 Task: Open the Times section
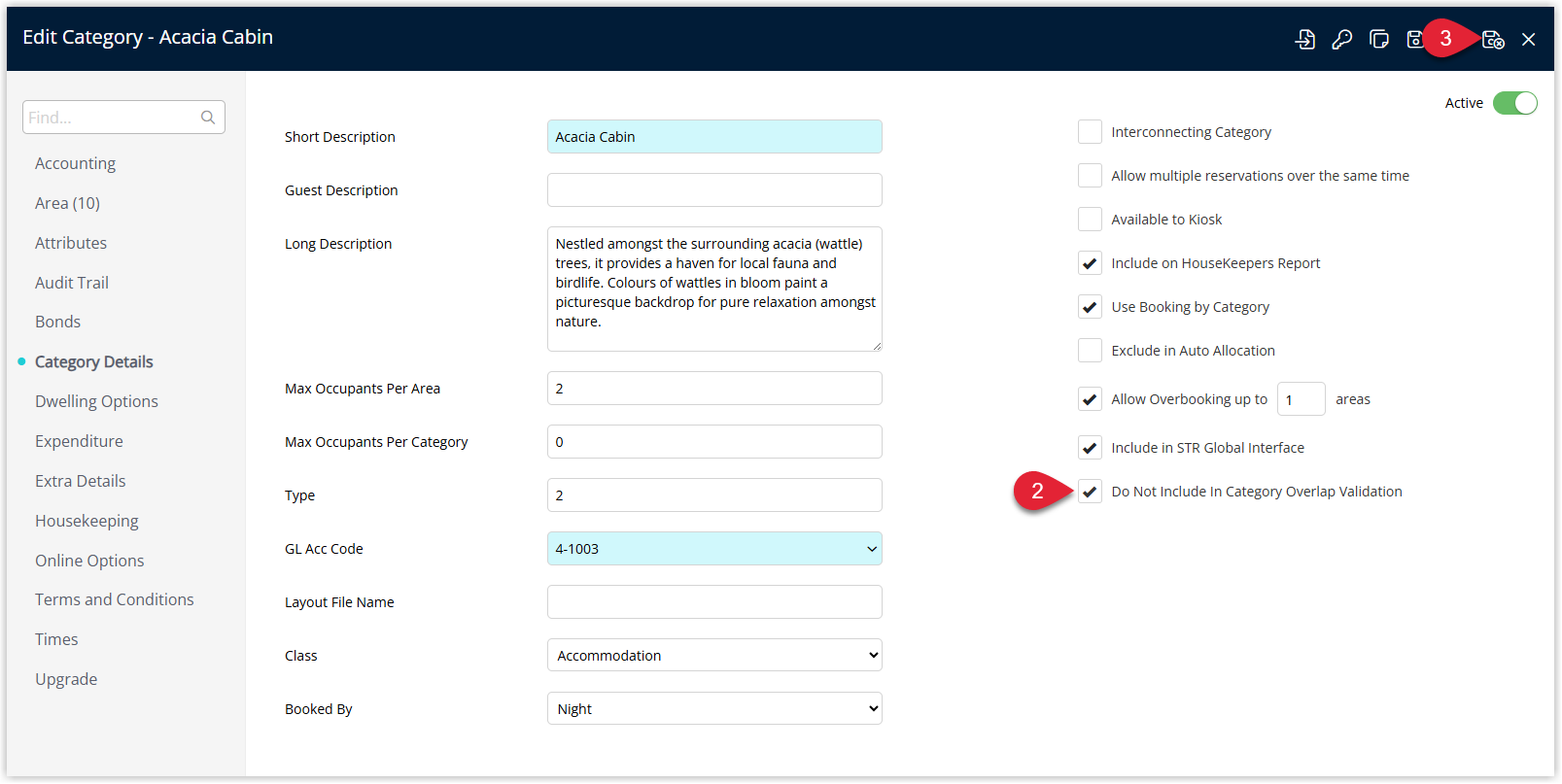click(x=56, y=639)
